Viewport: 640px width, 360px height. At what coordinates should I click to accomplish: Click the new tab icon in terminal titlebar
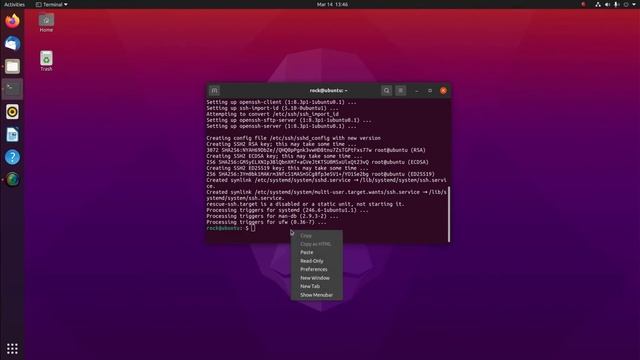click(214, 91)
